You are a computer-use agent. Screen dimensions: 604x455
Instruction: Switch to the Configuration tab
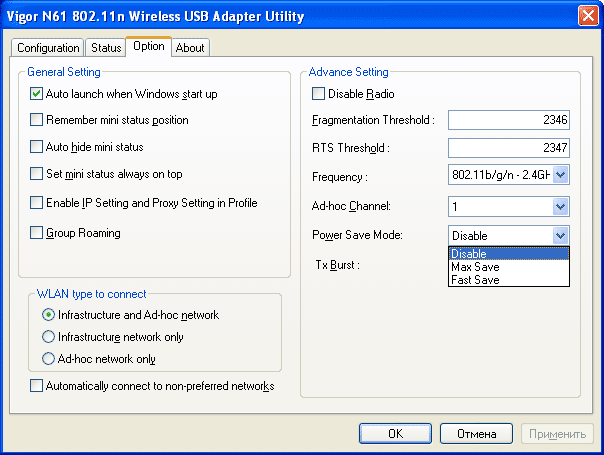tap(47, 48)
